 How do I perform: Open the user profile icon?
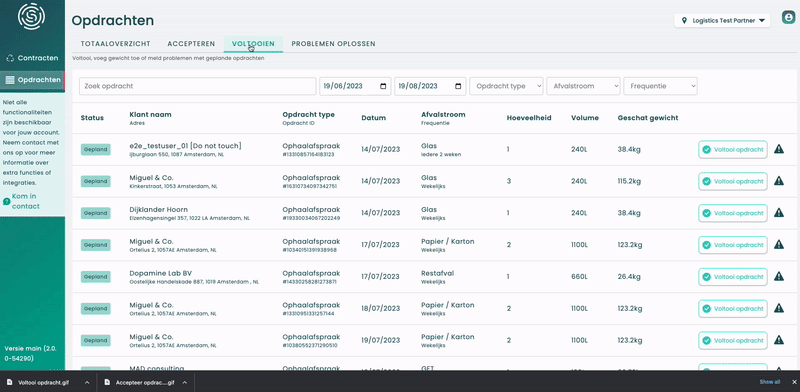coord(789,17)
